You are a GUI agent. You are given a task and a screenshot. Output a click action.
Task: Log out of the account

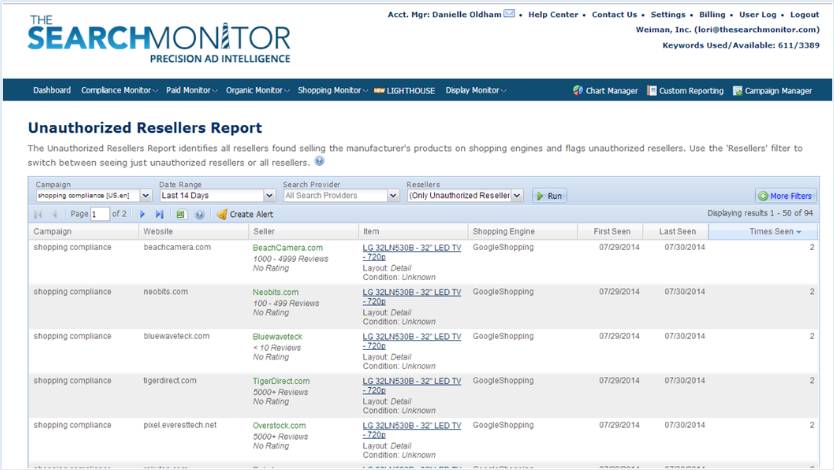[x=804, y=14]
